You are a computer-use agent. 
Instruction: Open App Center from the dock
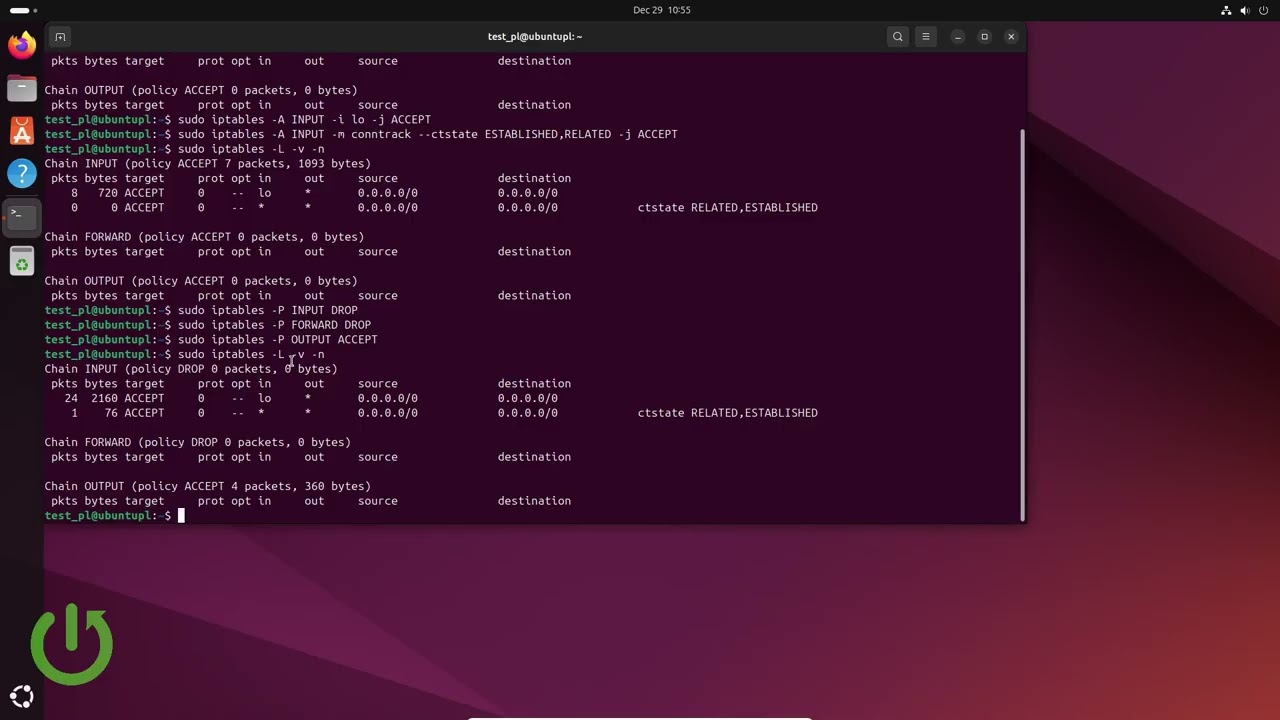tap(22, 131)
